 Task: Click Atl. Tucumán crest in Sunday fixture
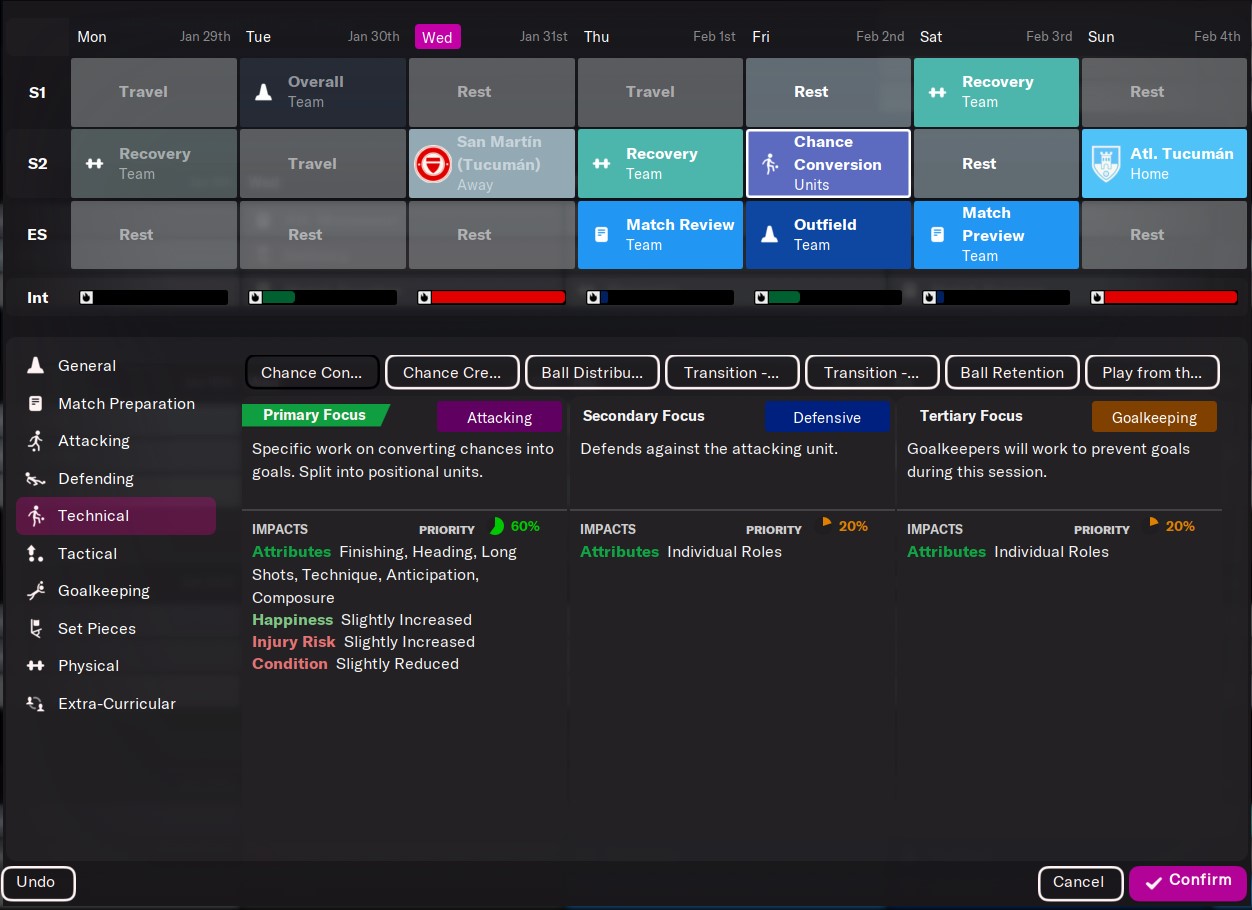coord(1105,164)
